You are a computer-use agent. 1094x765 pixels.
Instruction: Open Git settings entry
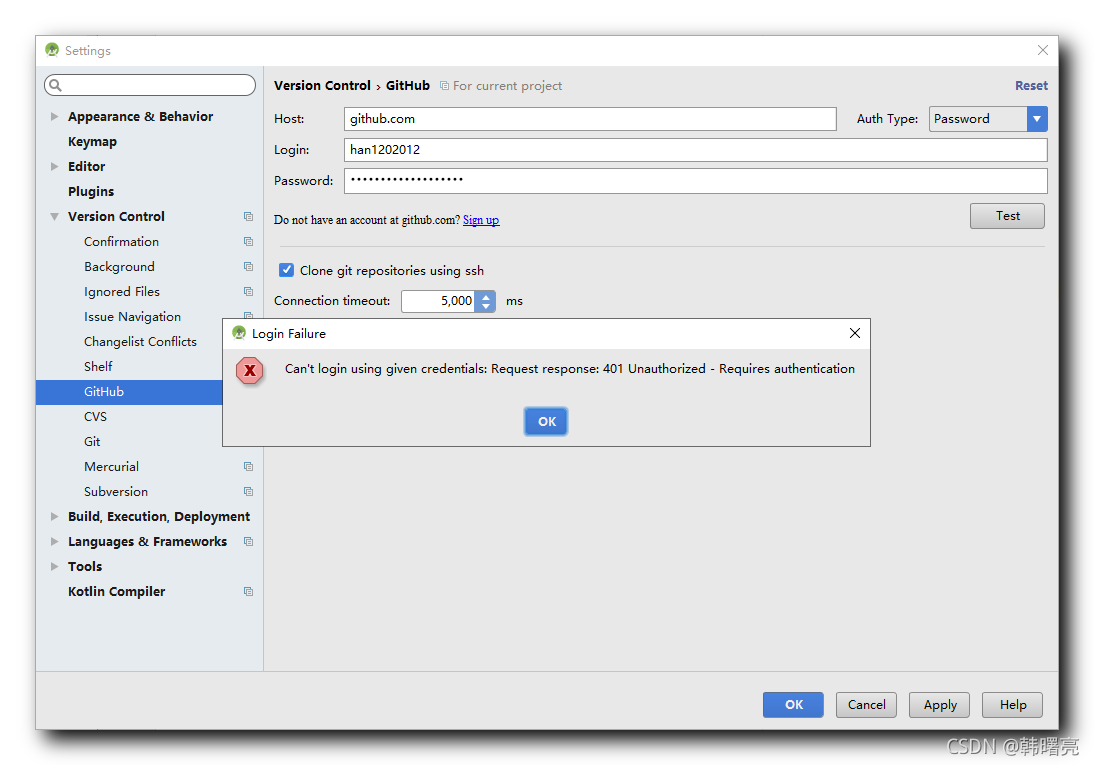tap(92, 442)
